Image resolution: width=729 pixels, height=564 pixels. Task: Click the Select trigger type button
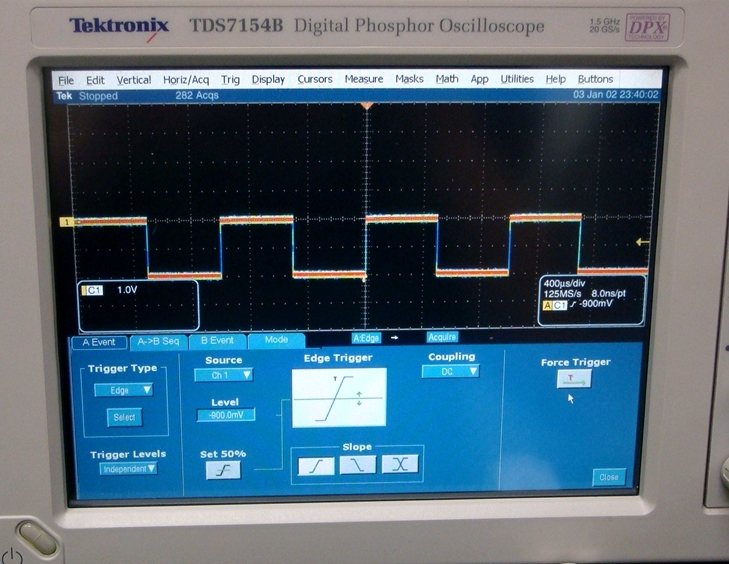click(124, 417)
